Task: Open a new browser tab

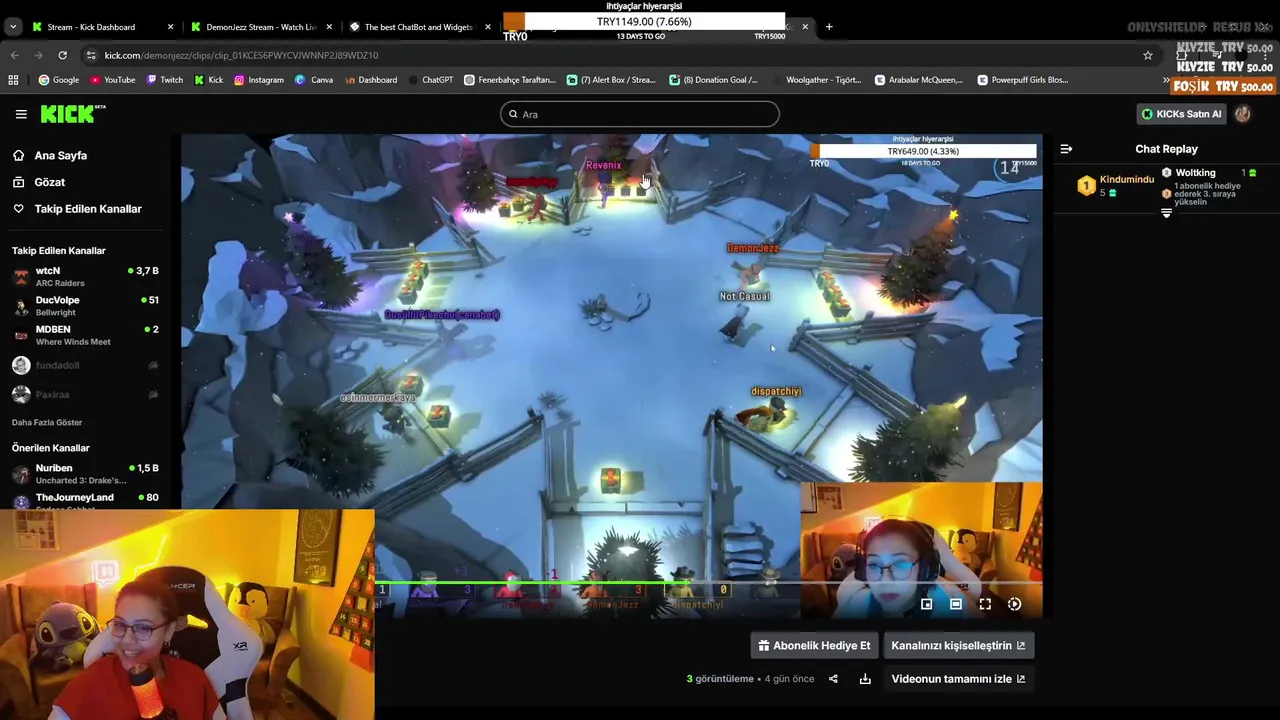Action: [829, 27]
